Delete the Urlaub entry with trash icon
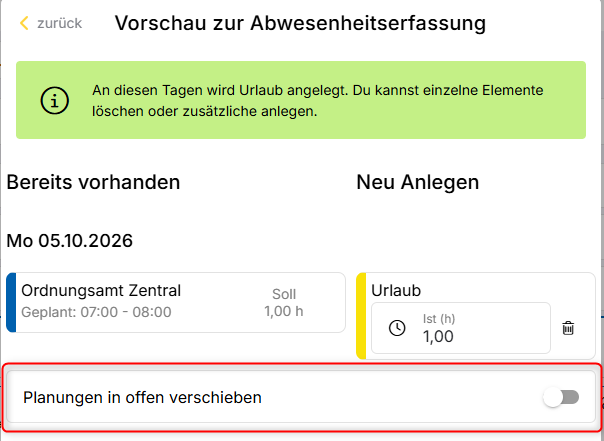 pyautogui.click(x=568, y=328)
